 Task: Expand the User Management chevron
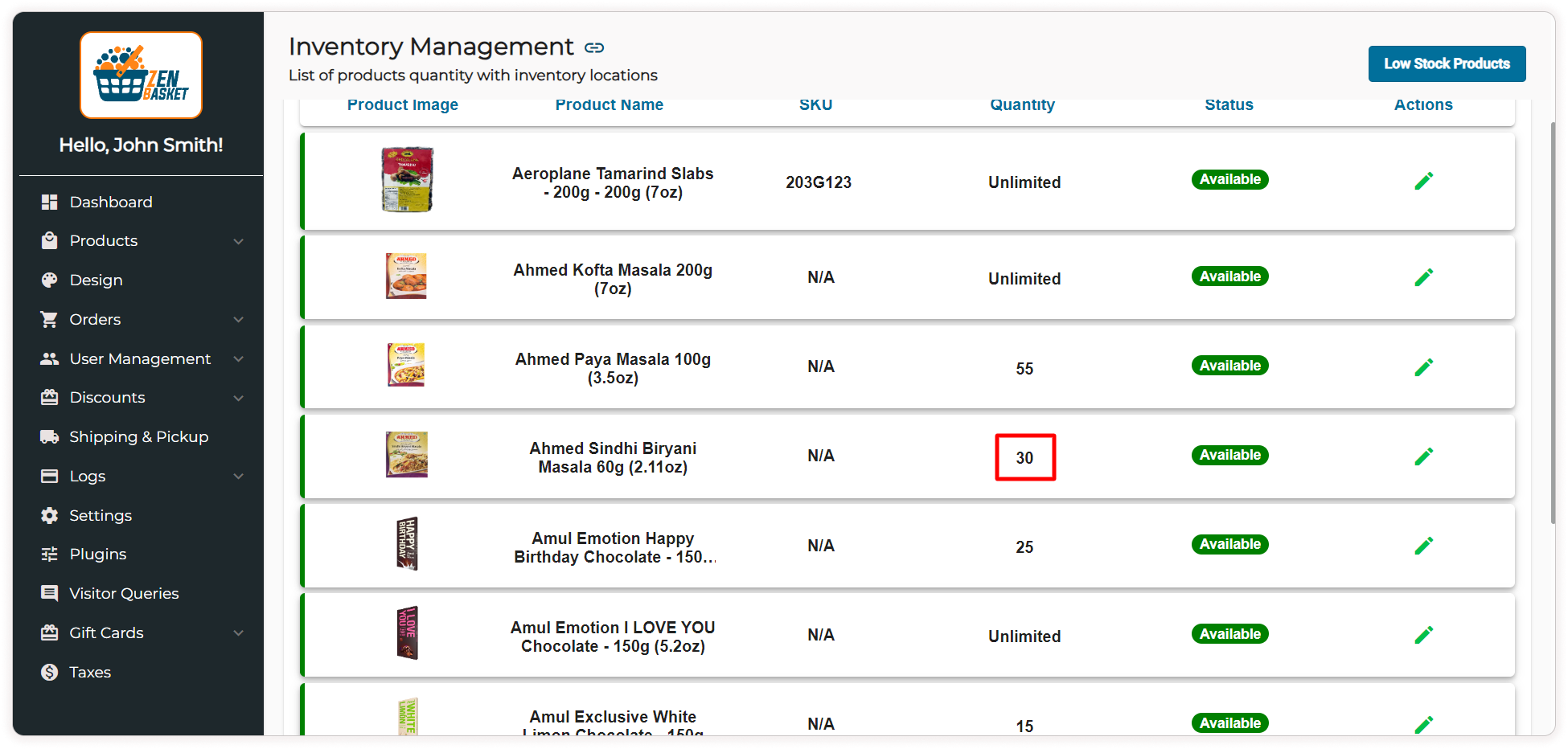[x=239, y=359]
